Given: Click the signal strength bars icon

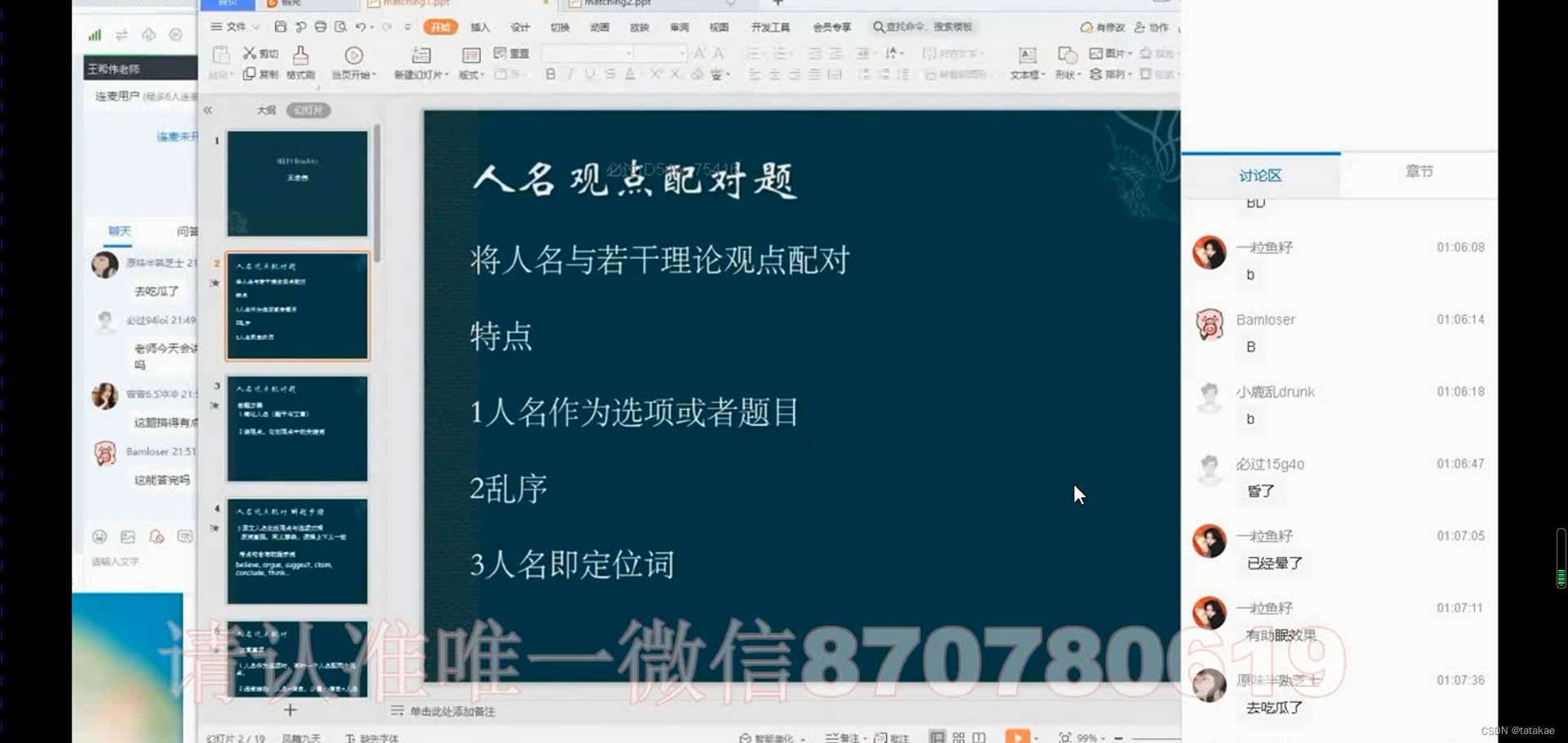Looking at the screenshot, I should click(96, 34).
